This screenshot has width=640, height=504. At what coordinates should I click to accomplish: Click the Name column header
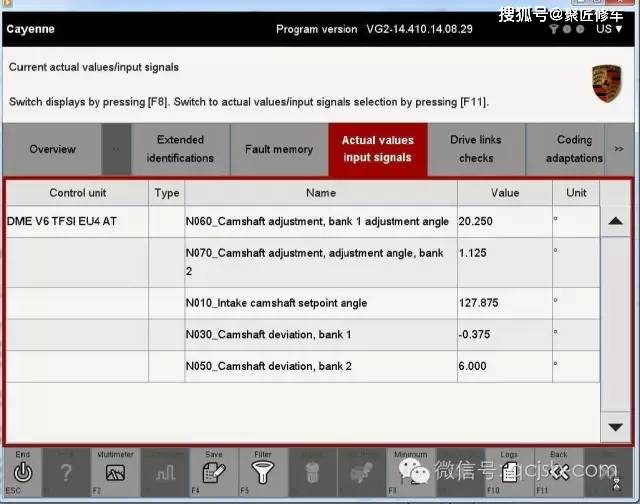pos(321,193)
